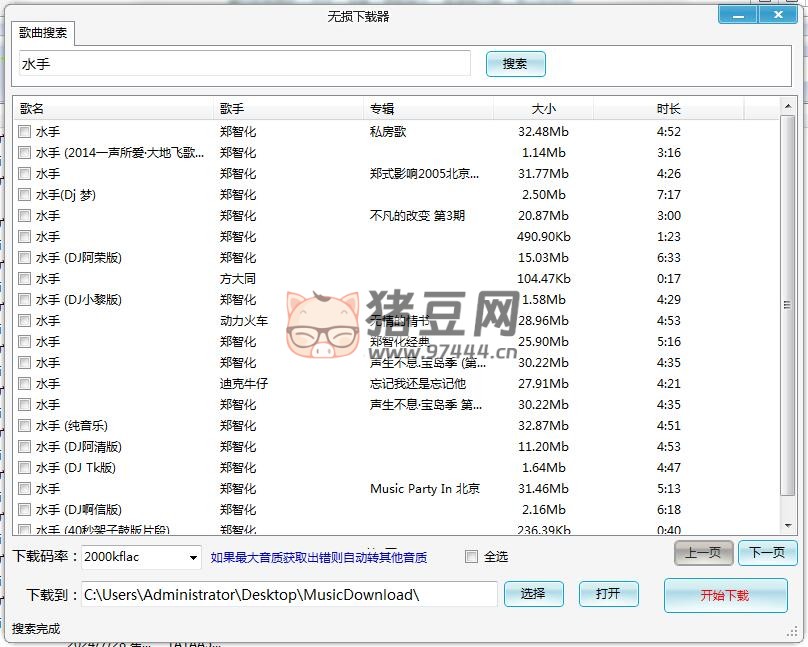Check the 水手 by 迪克牛仔 row
Image resolution: width=808 pixels, height=647 pixels.
point(24,384)
